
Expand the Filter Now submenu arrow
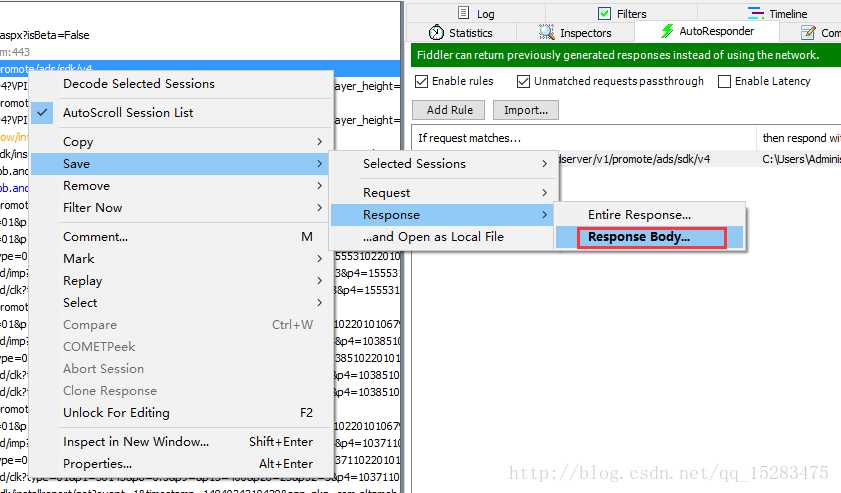319,208
